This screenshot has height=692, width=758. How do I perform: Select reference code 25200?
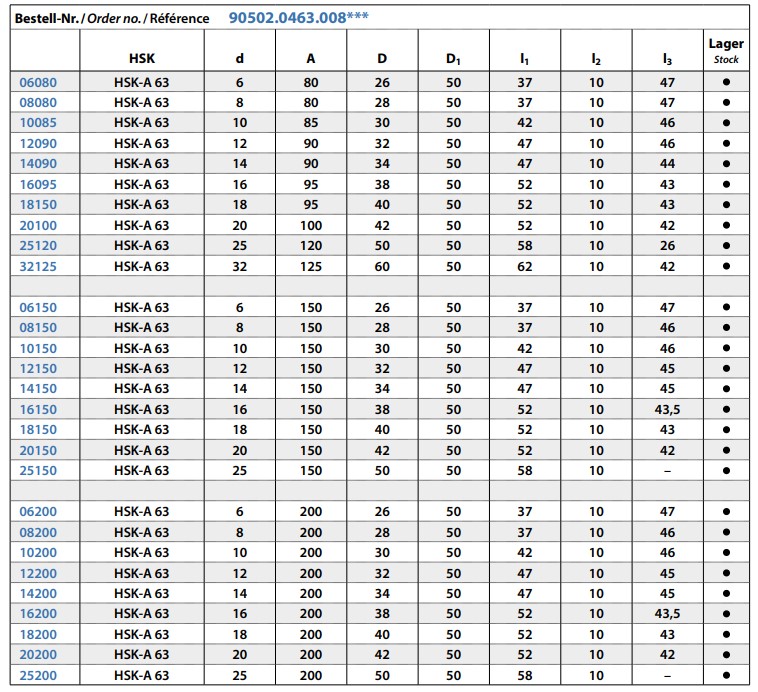click(38, 676)
